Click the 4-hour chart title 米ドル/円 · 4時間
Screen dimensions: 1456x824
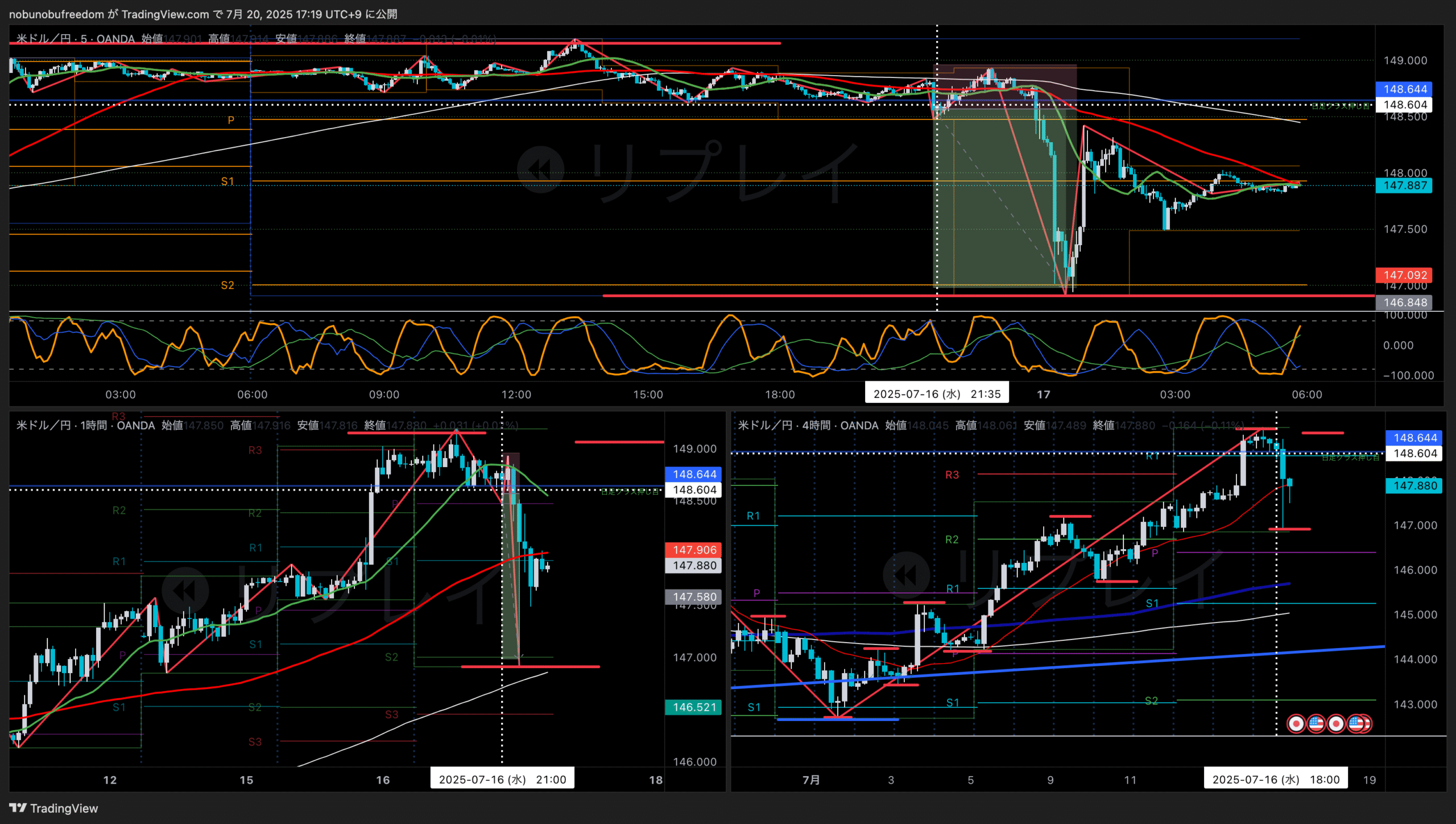pos(808,425)
